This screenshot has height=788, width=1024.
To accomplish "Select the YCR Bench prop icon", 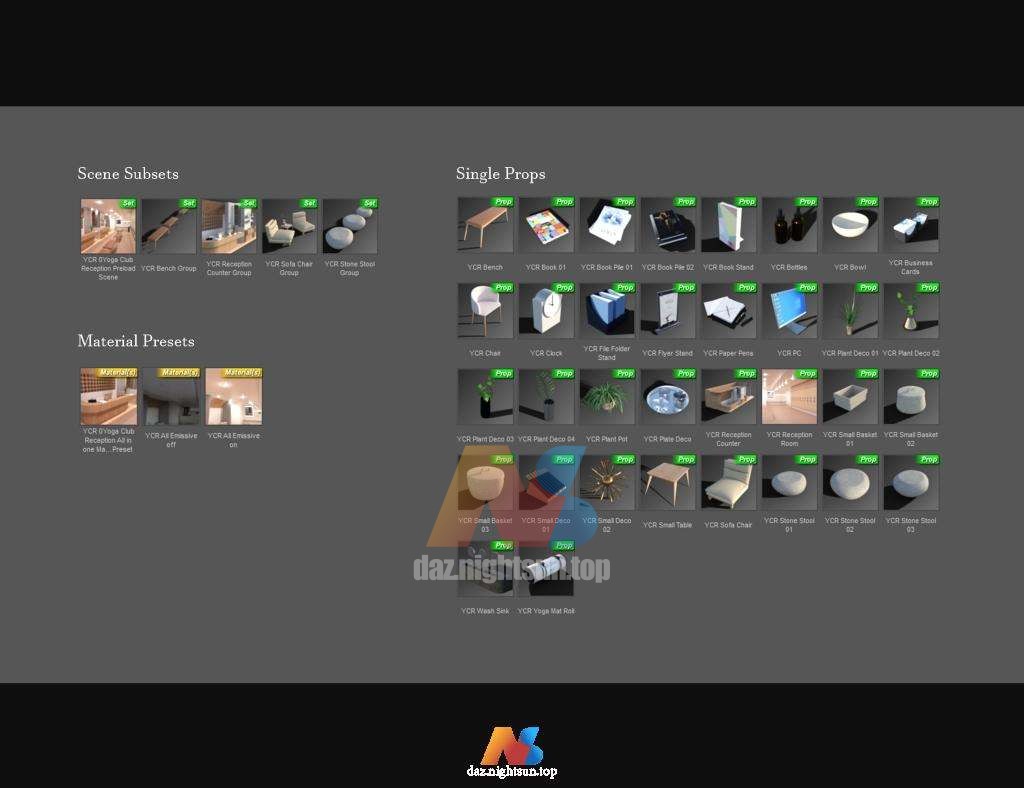I will [x=485, y=225].
